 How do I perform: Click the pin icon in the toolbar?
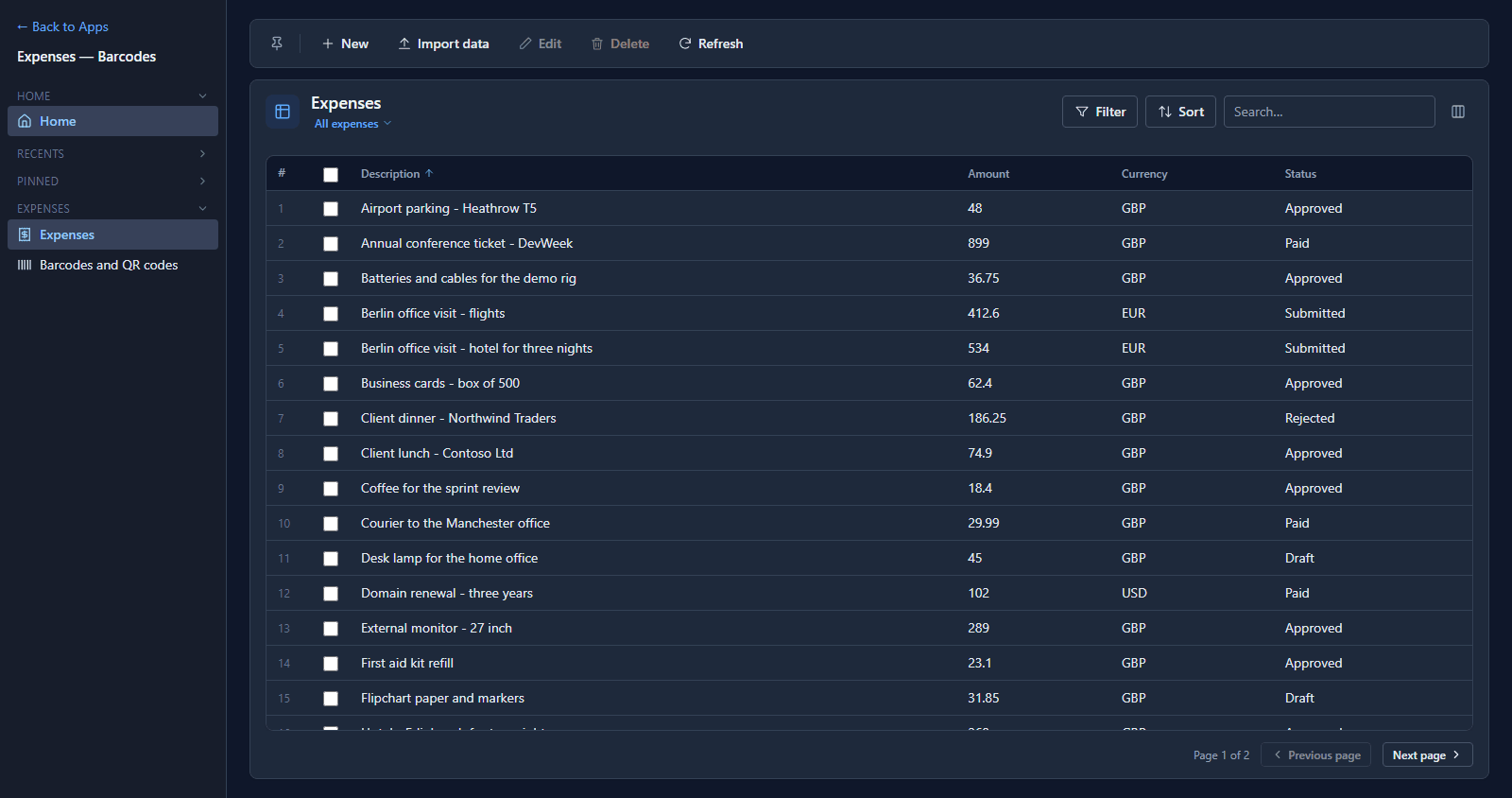pyautogui.click(x=277, y=43)
